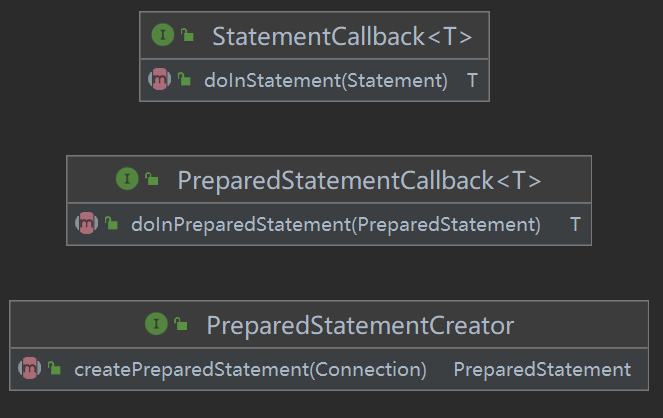Select the createPreparedStatement(Connection) method
The image size is (663, 418).
(251, 370)
